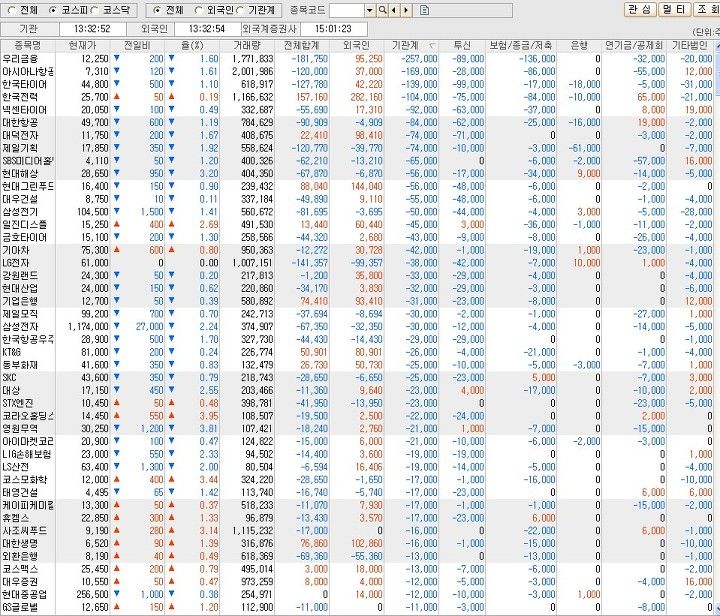
Task: Click the magnifier search icon beside 종목코드
Action: click(382, 10)
